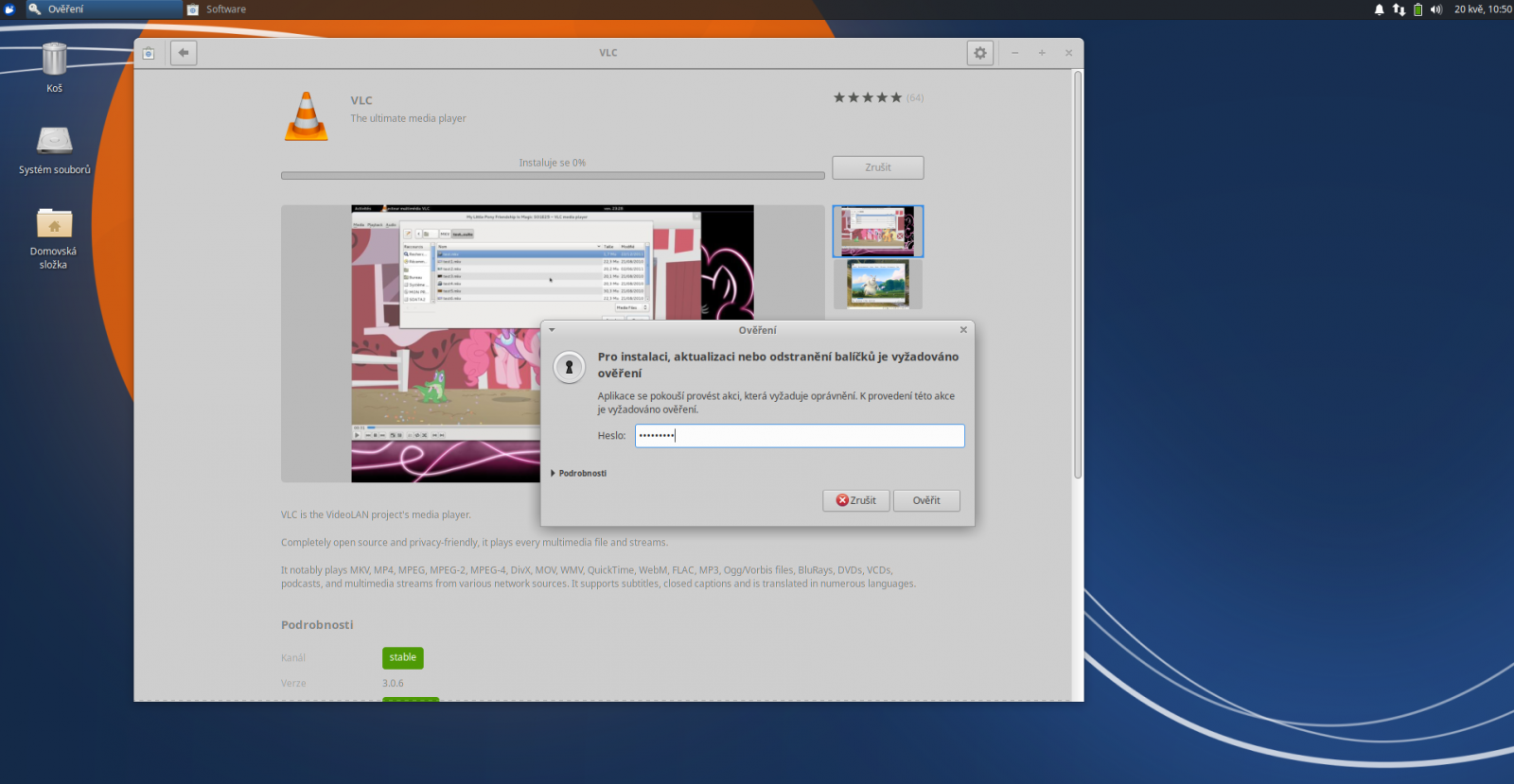
Task: Click the Software window vertical scrollbar
Action: click(1078, 274)
